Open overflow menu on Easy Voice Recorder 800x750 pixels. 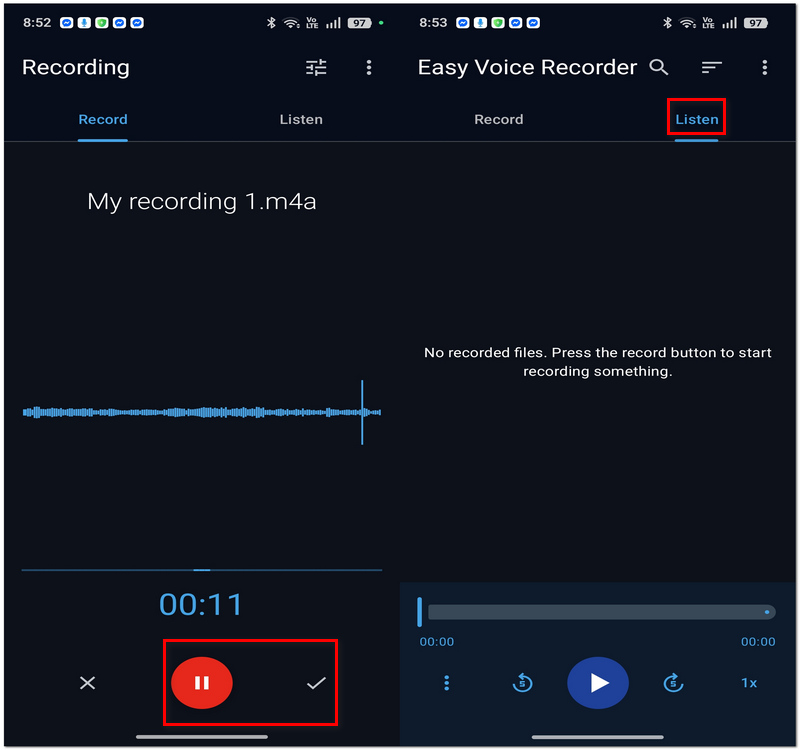(x=764, y=67)
